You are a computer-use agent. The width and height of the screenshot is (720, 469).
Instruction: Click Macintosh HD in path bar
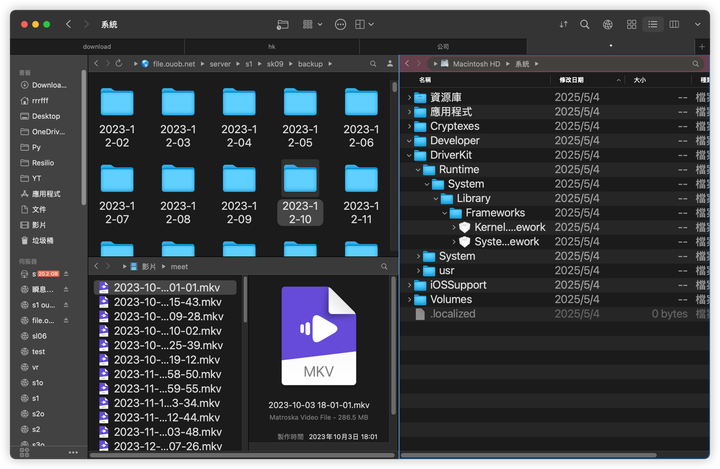476,64
